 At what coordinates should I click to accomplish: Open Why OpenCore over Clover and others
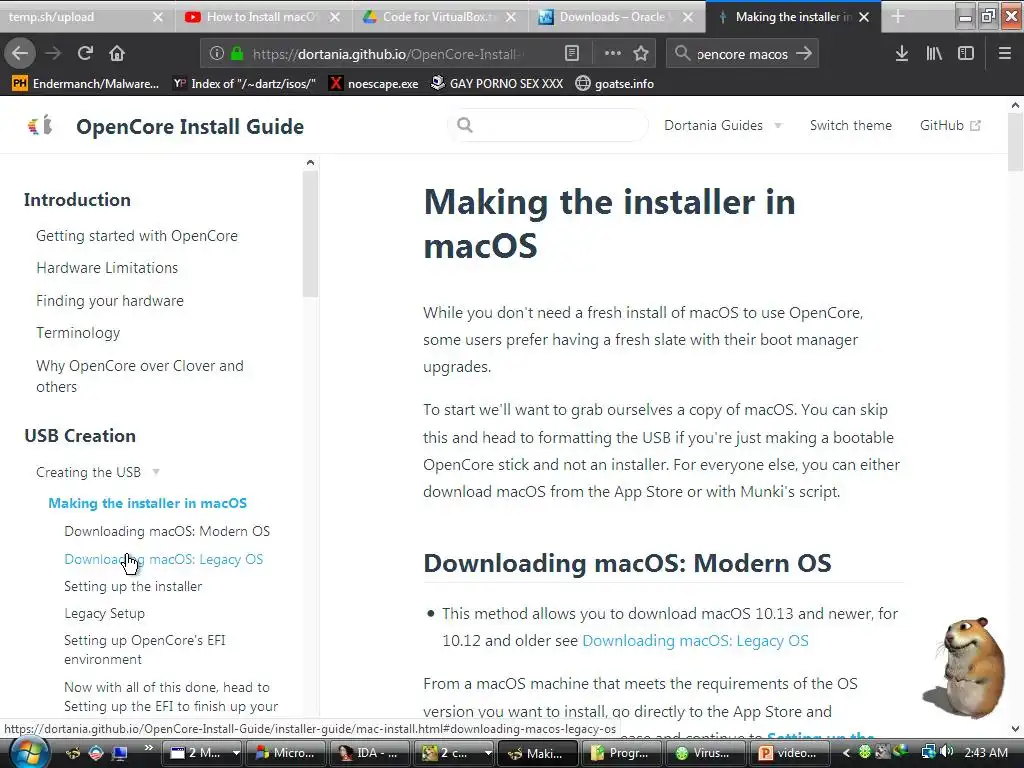click(x=140, y=376)
